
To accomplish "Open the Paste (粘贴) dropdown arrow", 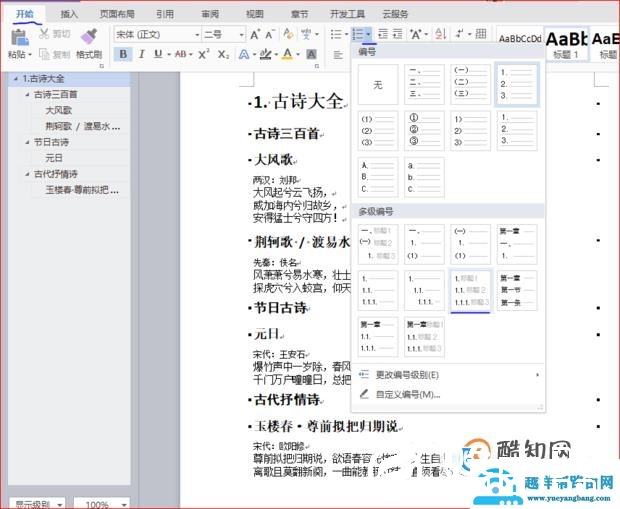I will pos(30,55).
